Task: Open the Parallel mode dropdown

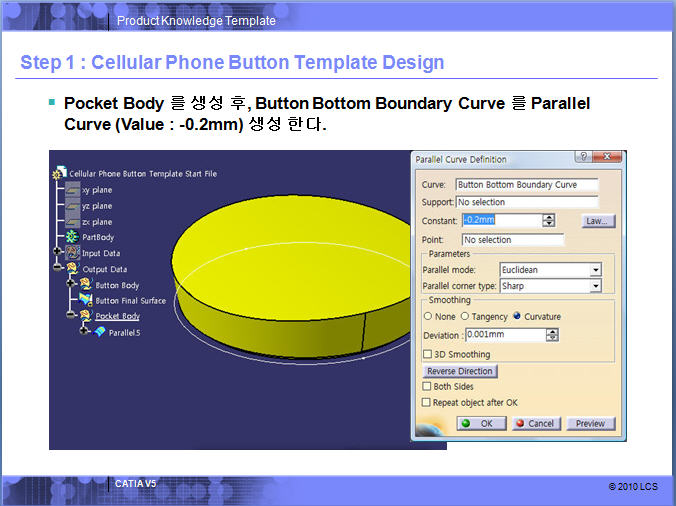Action: point(596,270)
